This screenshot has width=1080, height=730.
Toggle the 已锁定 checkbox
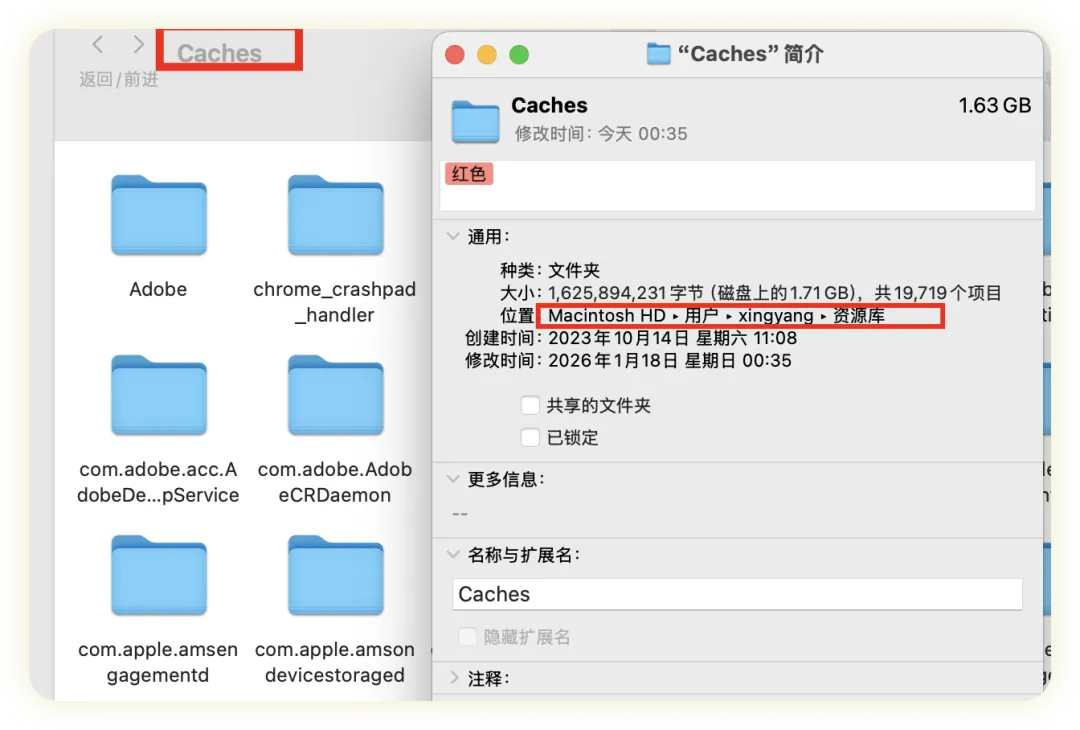(530, 437)
